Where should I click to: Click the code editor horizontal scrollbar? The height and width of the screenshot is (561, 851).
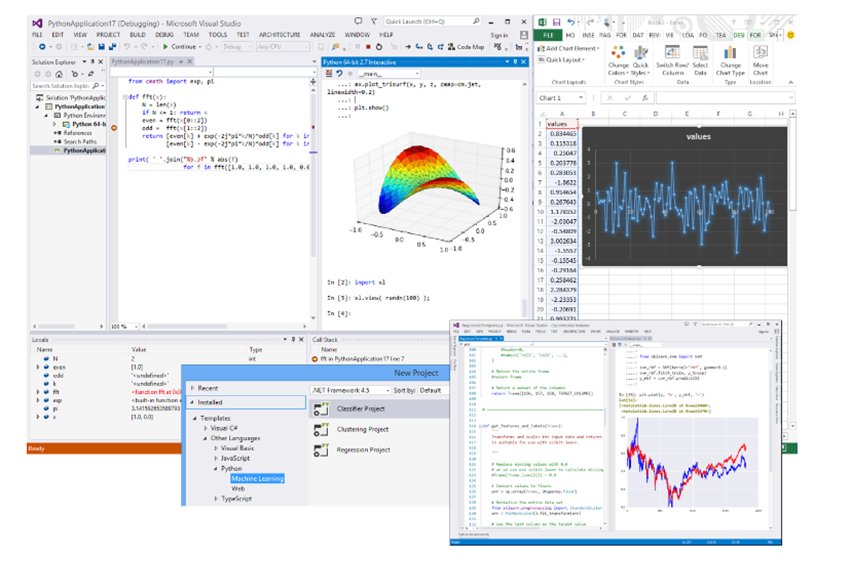[224, 327]
